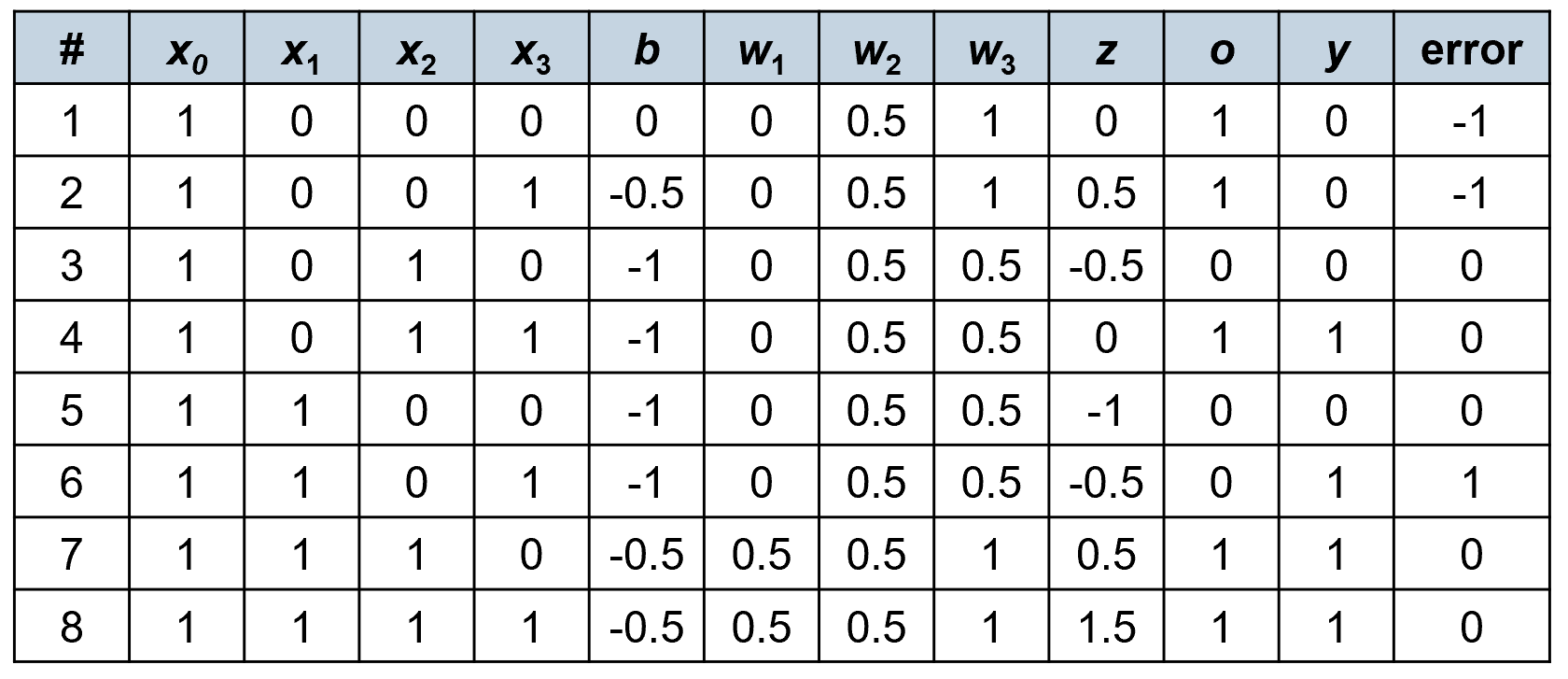Select the "b" column header cell
This screenshot has width=1568, height=679.
point(646,49)
